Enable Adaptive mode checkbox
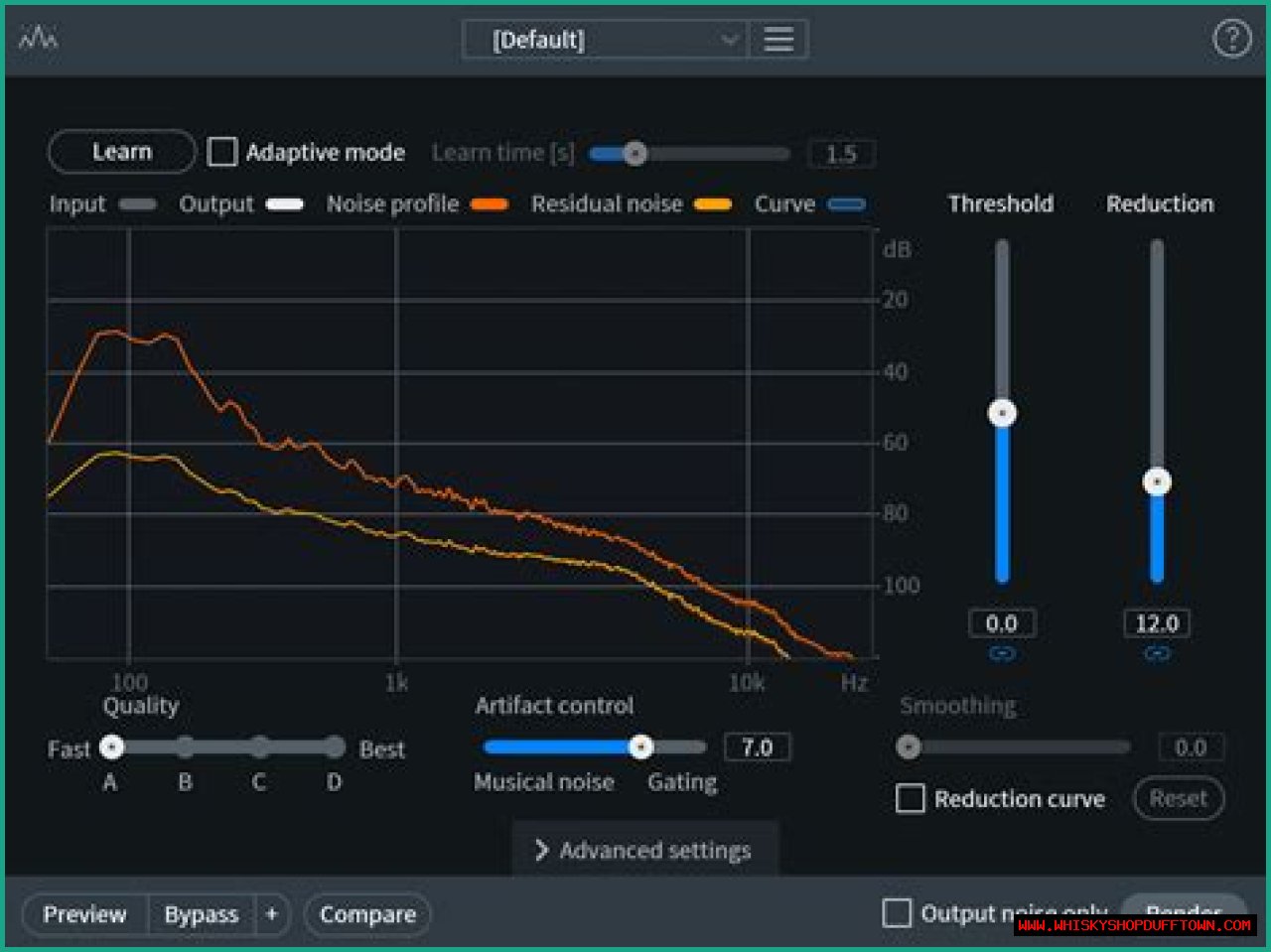The width and height of the screenshot is (1271, 952). tap(222, 152)
